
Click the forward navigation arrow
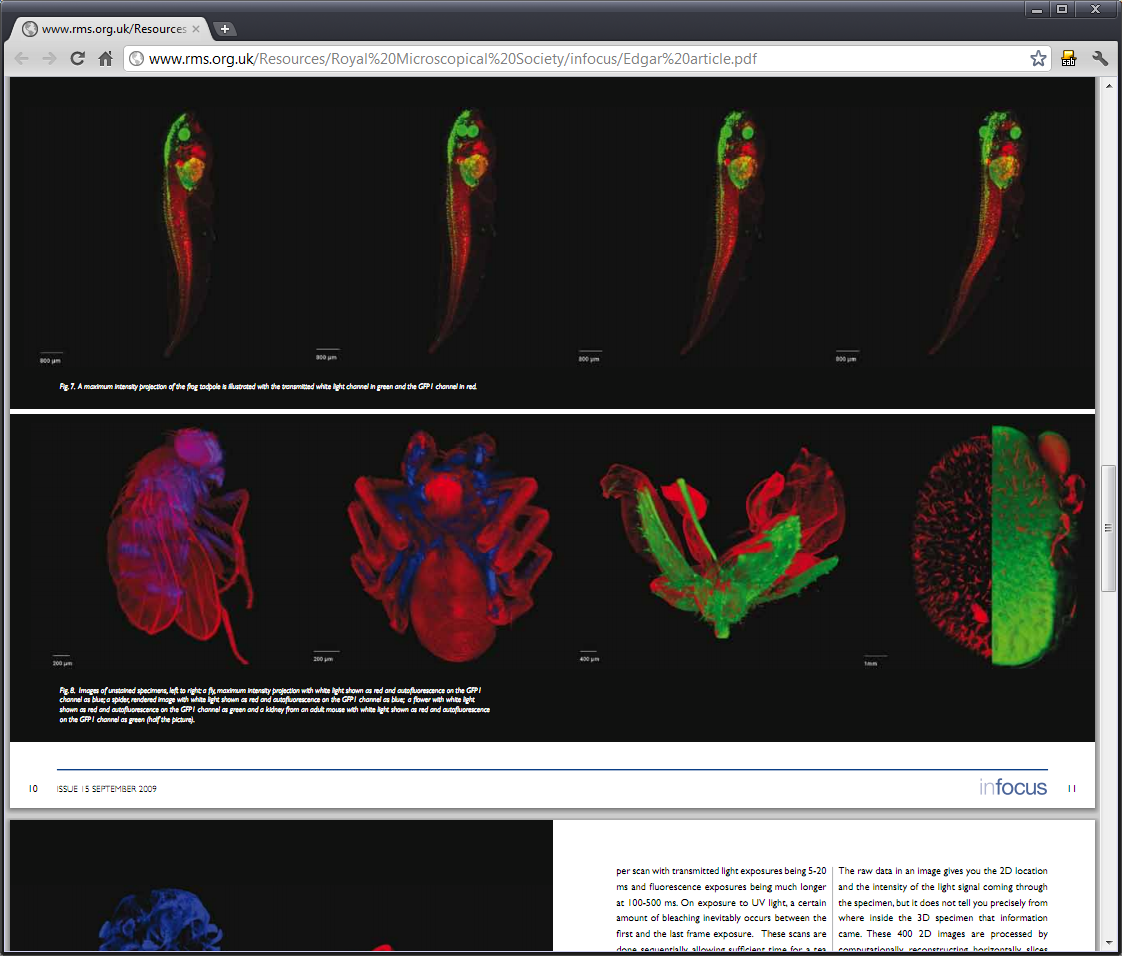point(49,58)
